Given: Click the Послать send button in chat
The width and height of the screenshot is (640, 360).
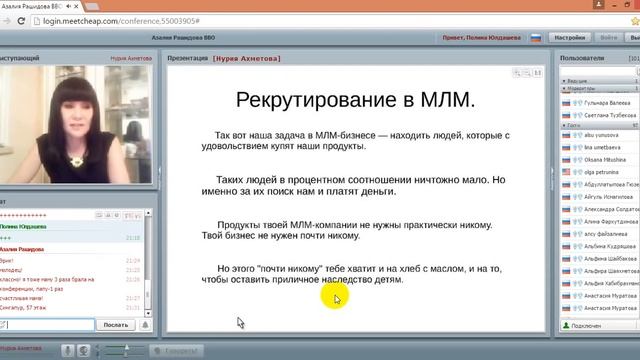Looking at the screenshot, I should [116, 325].
